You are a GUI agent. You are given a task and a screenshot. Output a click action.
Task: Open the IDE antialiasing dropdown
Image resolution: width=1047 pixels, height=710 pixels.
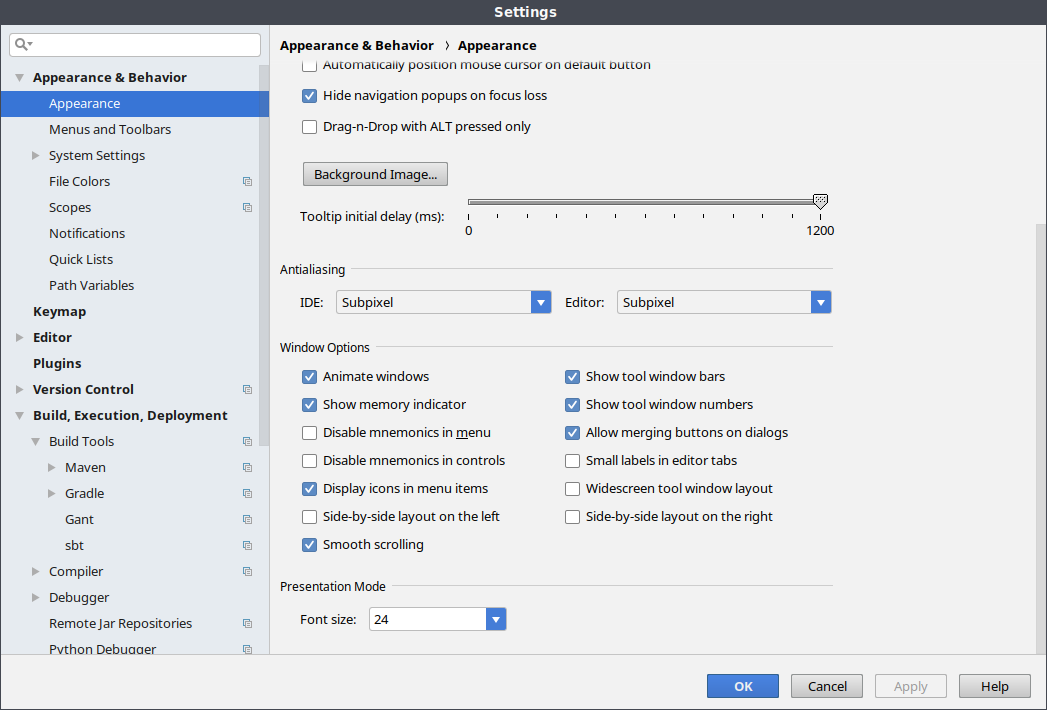540,301
